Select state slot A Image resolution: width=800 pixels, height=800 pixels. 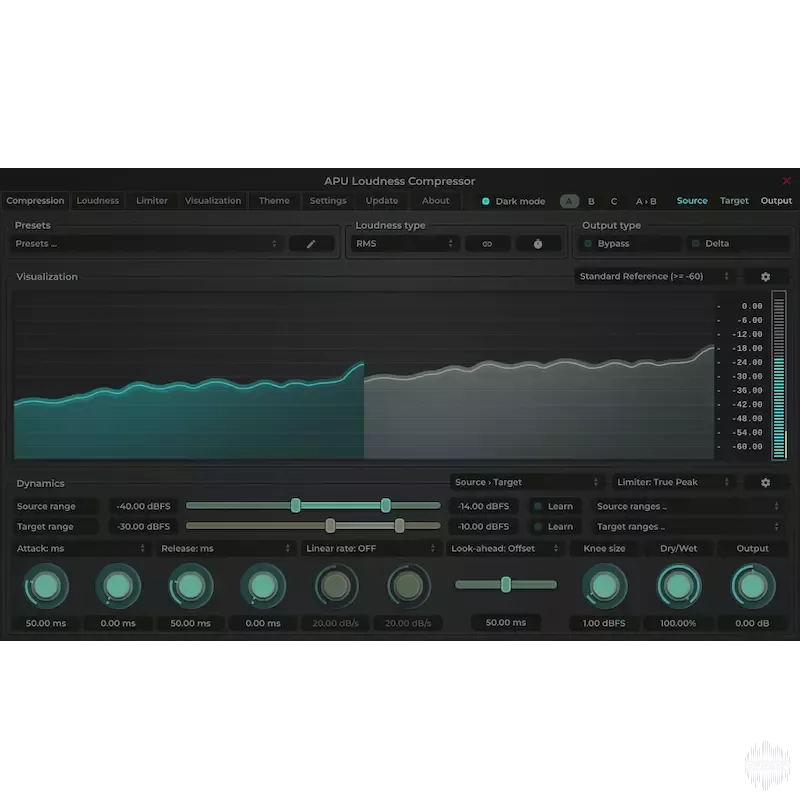tap(569, 201)
